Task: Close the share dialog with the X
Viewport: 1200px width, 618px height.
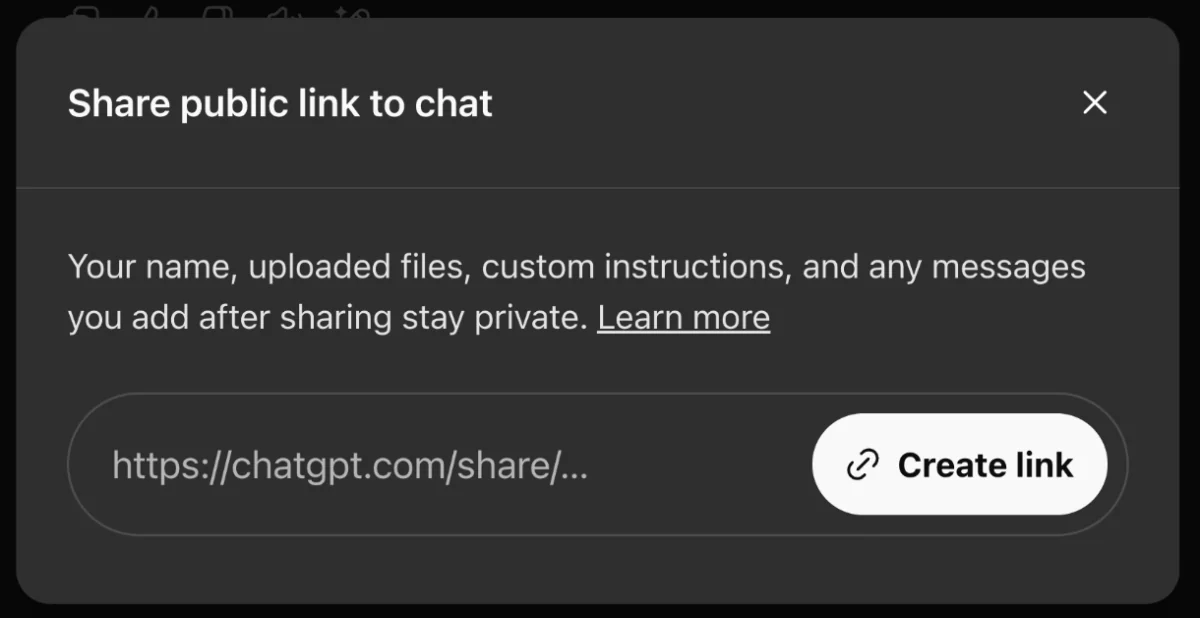Action: click(x=1095, y=102)
